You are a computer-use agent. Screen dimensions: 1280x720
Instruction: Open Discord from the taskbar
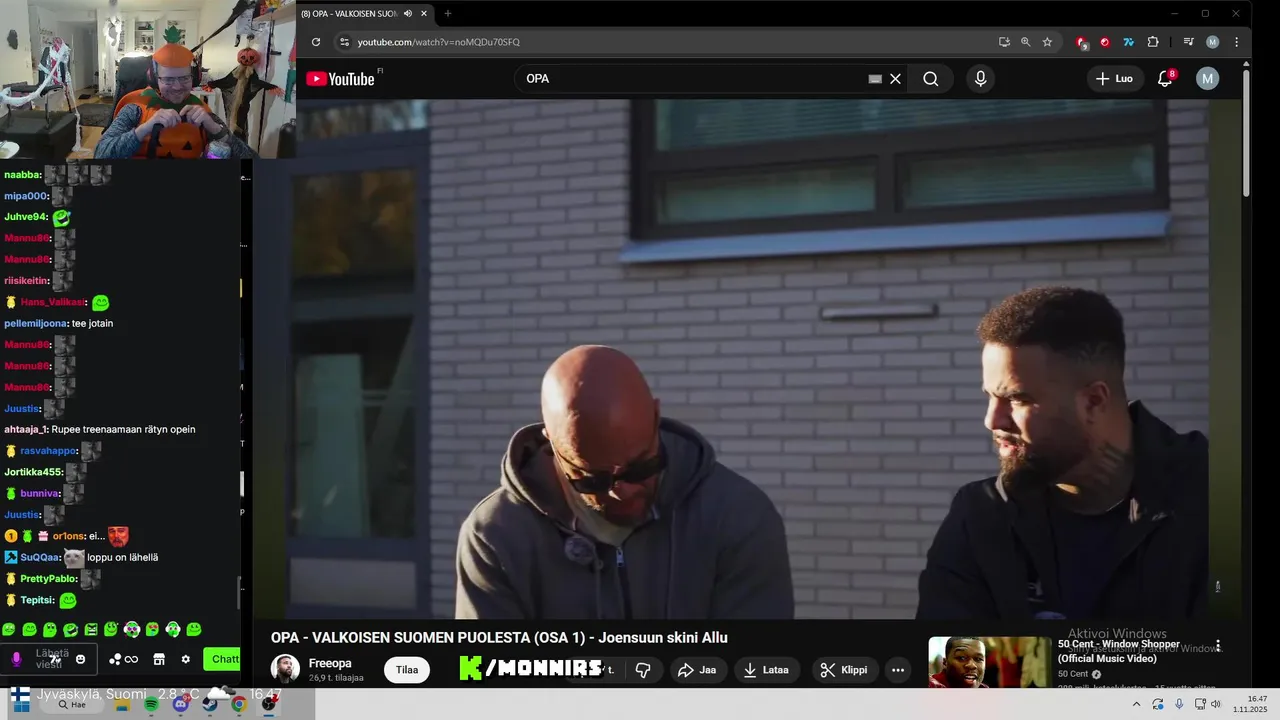(180, 704)
